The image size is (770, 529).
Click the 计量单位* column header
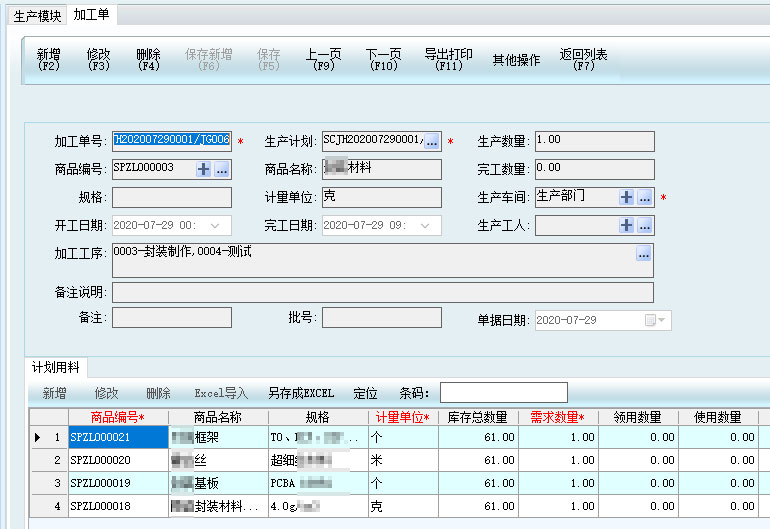pyautogui.click(x=403, y=418)
